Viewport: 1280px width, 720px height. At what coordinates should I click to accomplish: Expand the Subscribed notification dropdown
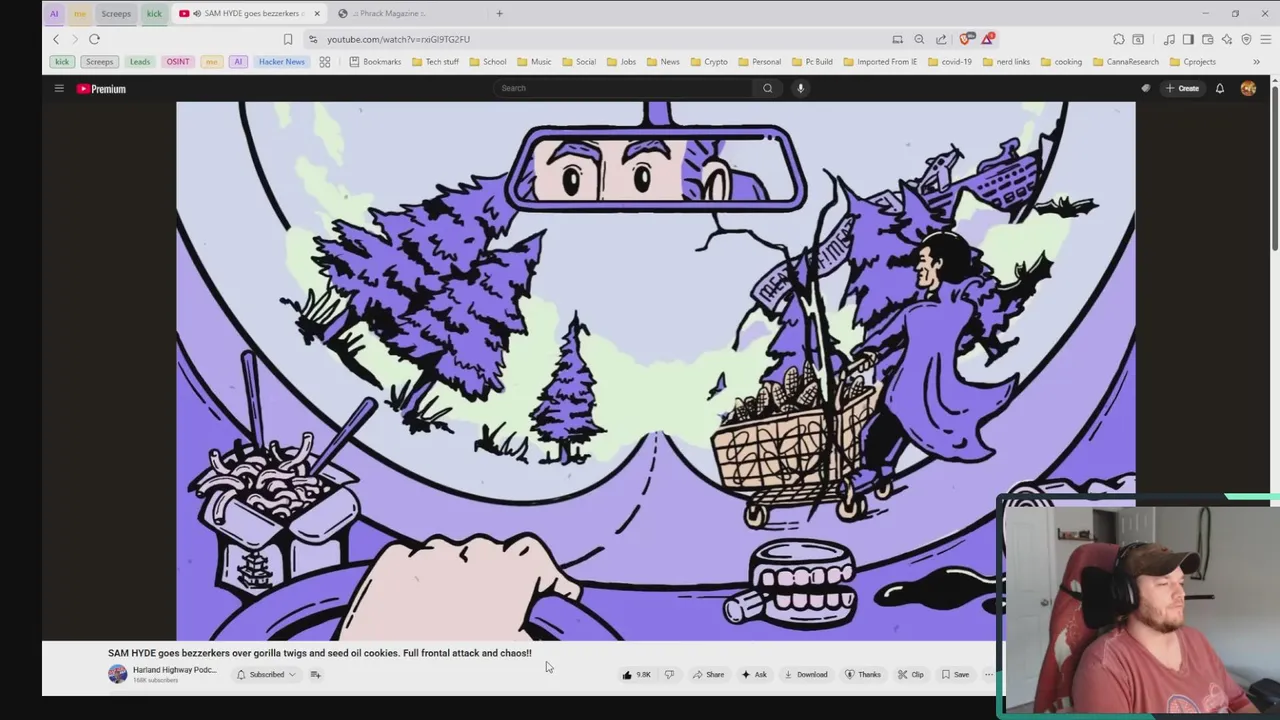pyautogui.click(x=266, y=675)
